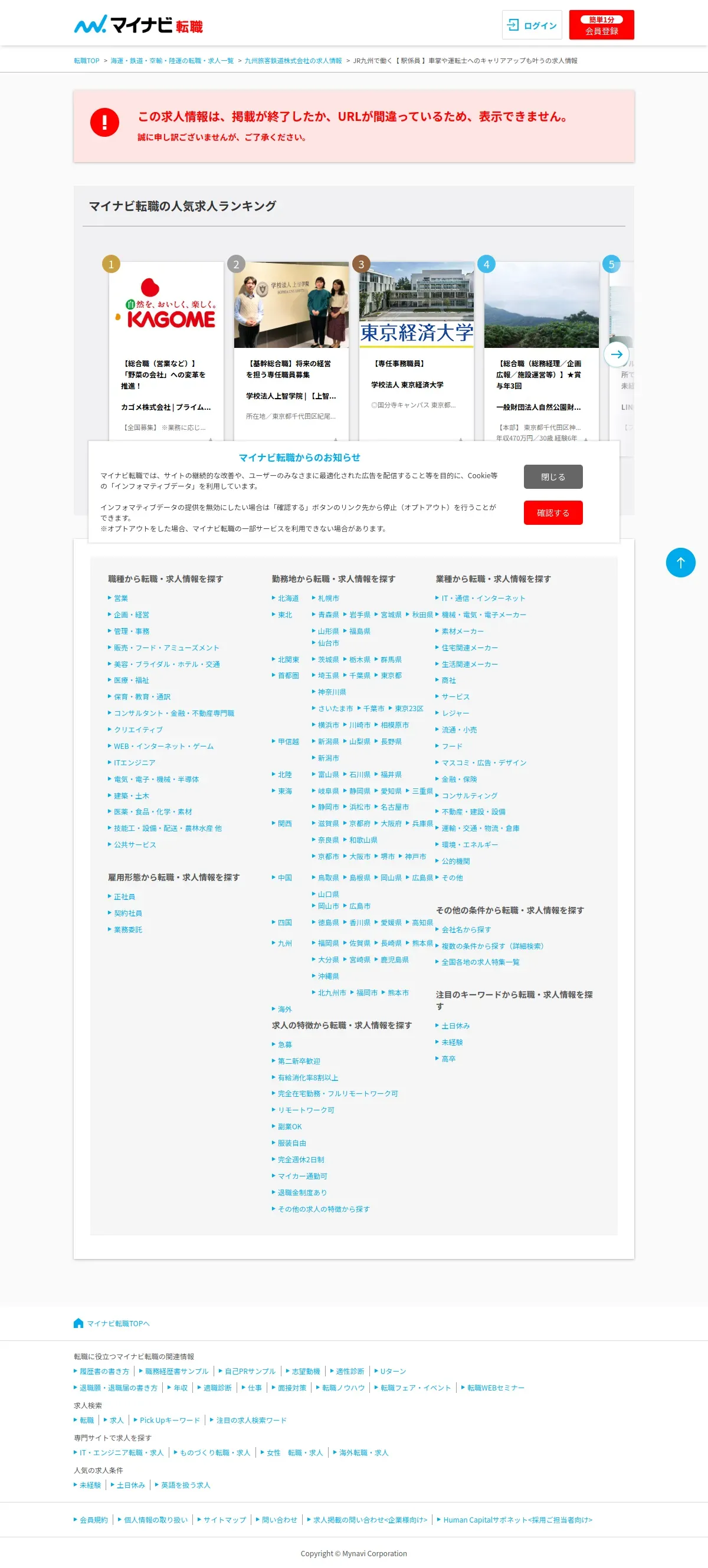The width and height of the screenshot is (708, 1568).
Task: Open the 海外 location link
Action: (x=284, y=1009)
